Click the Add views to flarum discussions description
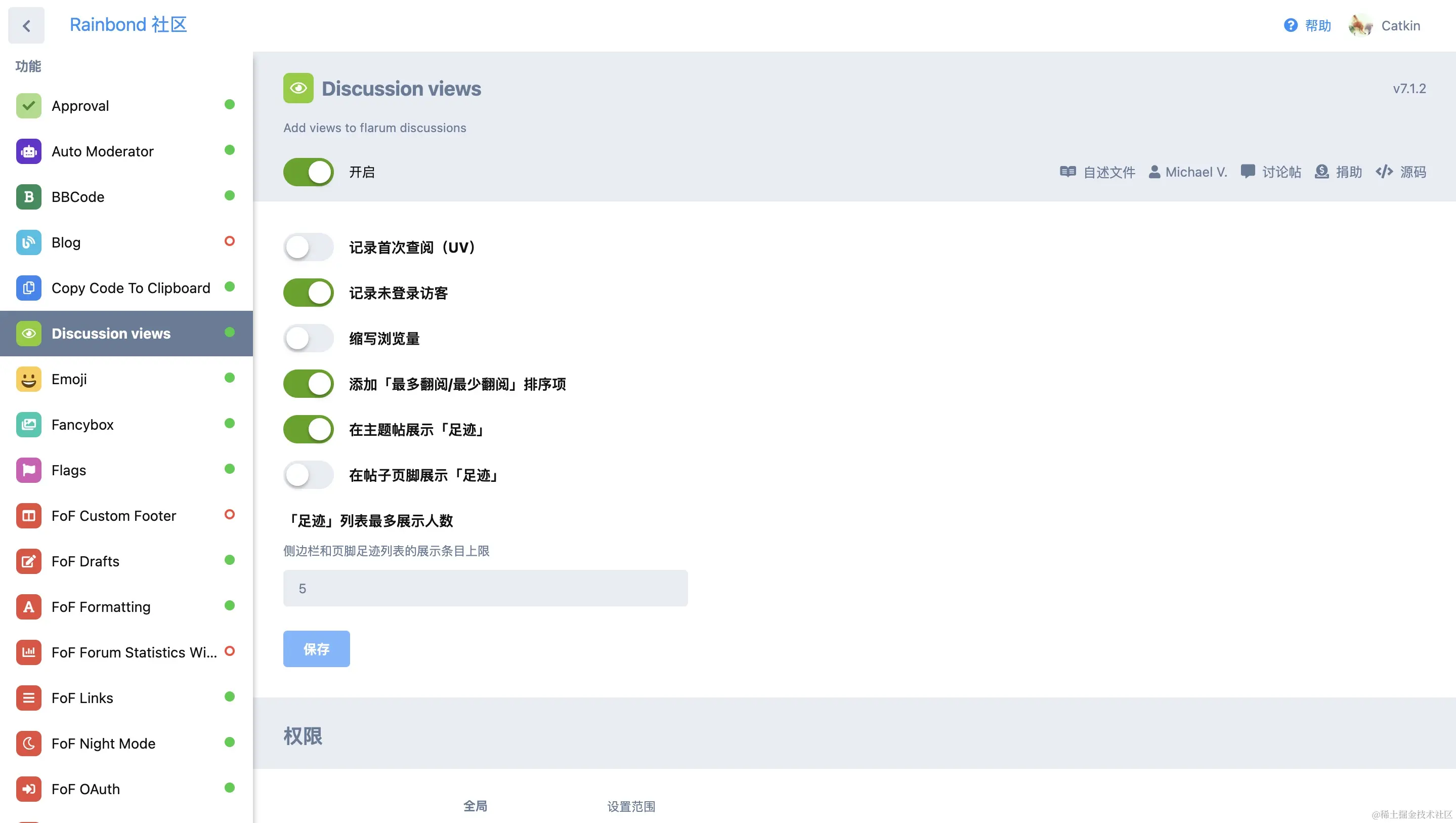 (375, 128)
